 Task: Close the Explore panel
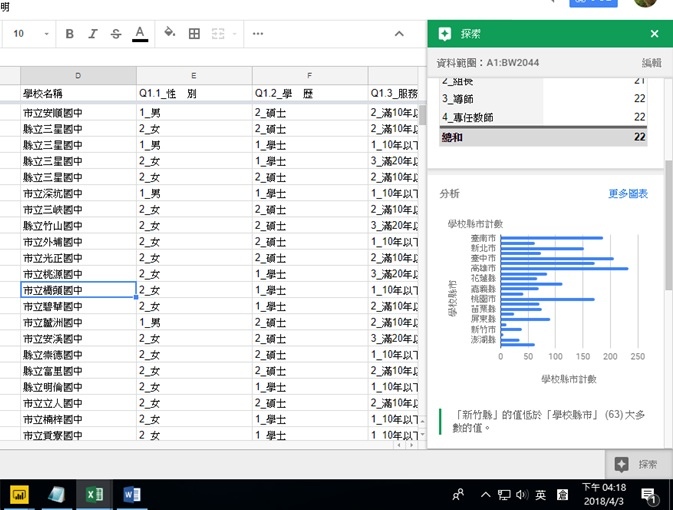click(x=654, y=33)
